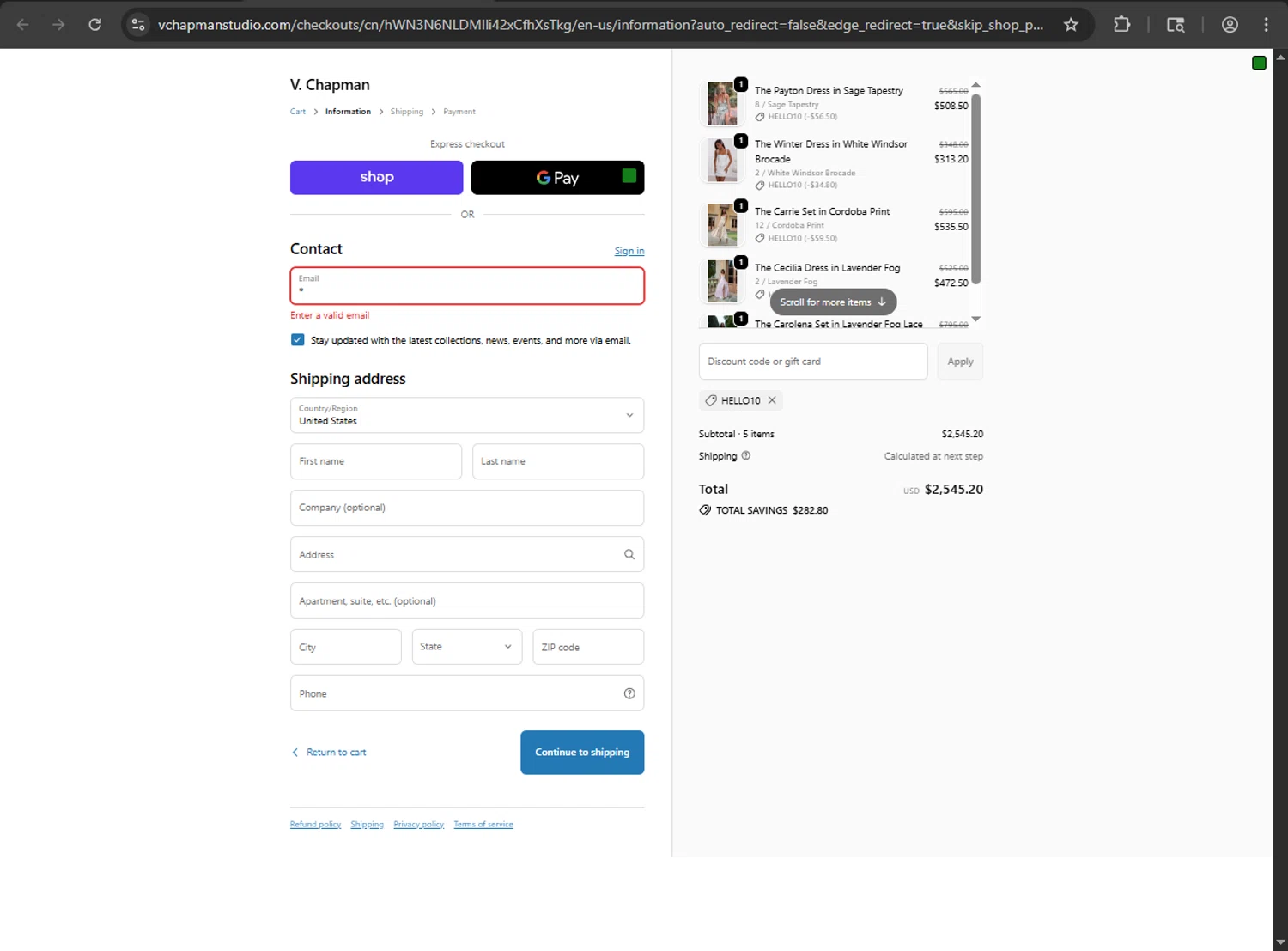
Task: Select the Shipping breadcrumb step
Action: click(407, 112)
